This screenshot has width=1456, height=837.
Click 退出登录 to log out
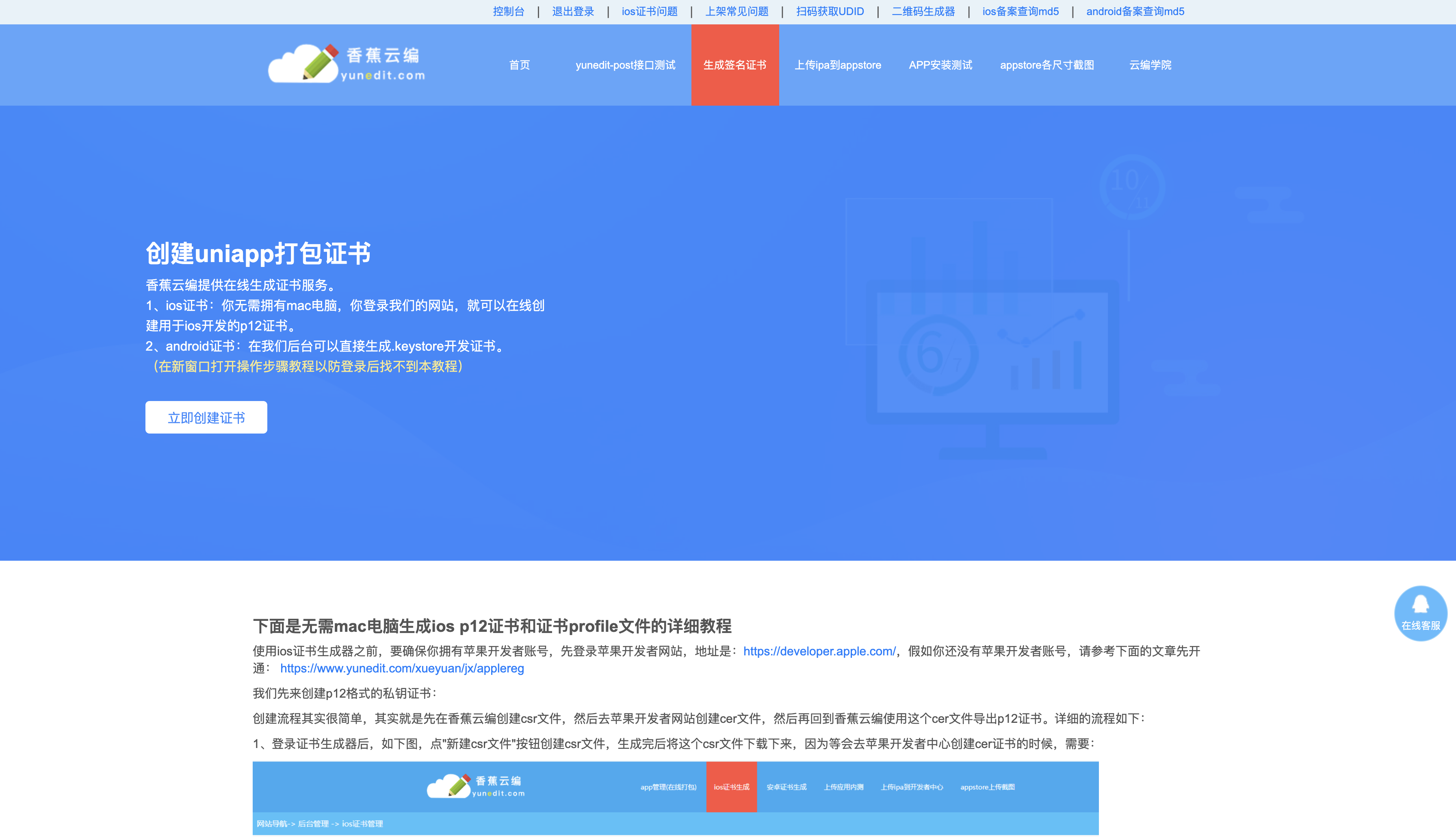click(x=573, y=11)
